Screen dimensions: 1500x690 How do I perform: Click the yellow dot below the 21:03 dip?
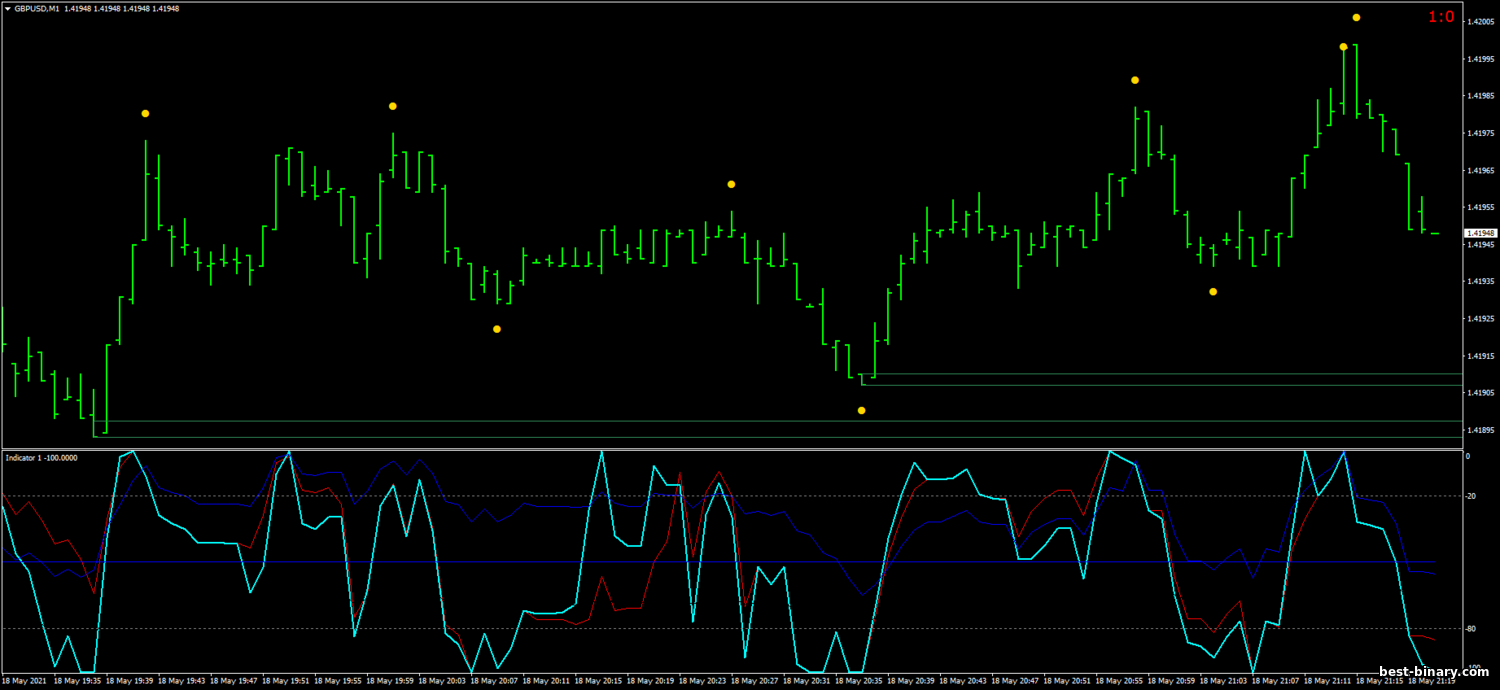click(1213, 292)
